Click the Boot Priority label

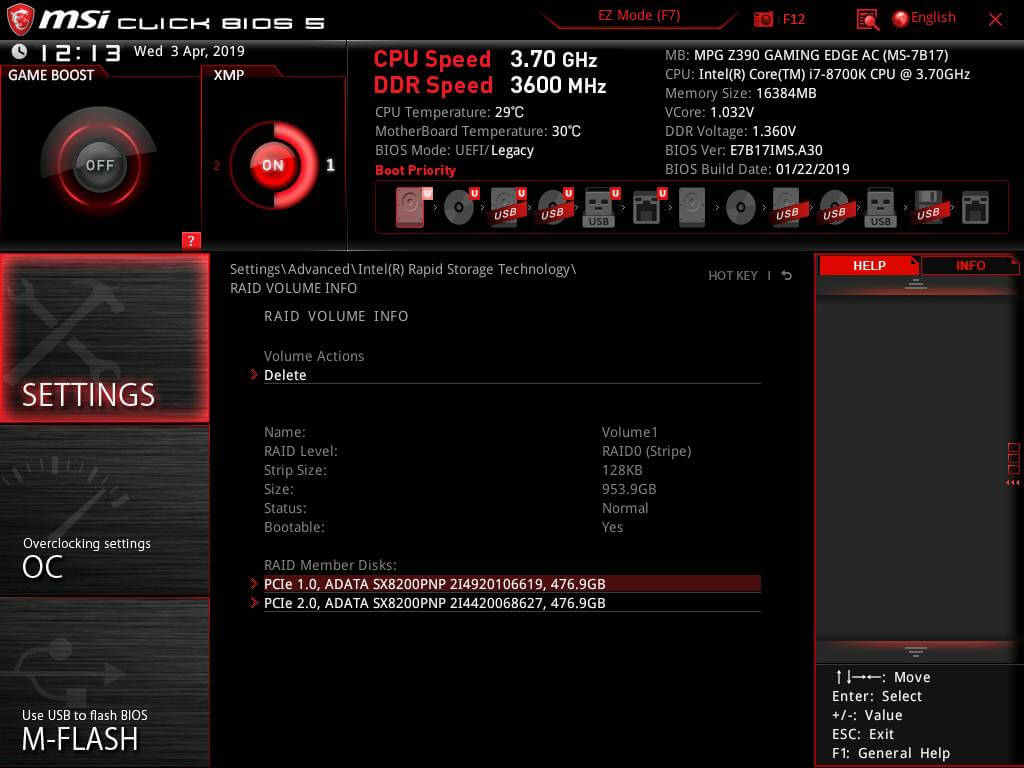tap(415, 170)
